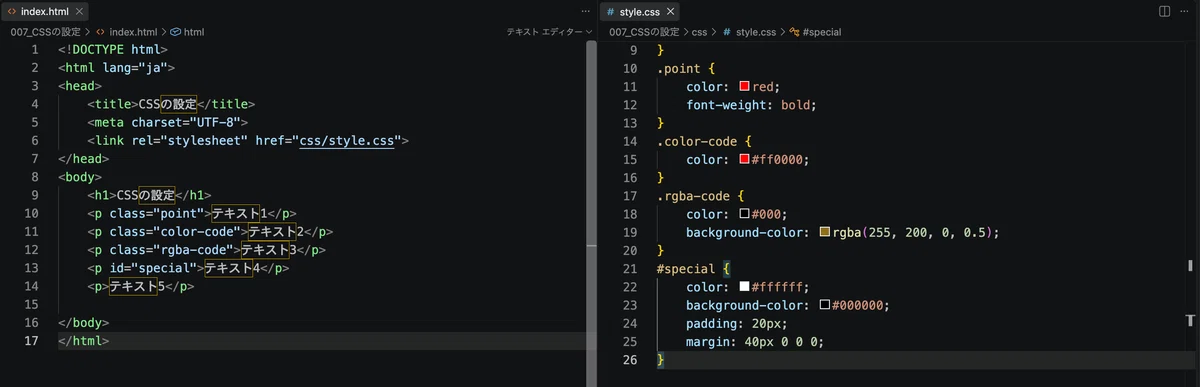Click line number 21 in style.css gutter

click(629, 268)
